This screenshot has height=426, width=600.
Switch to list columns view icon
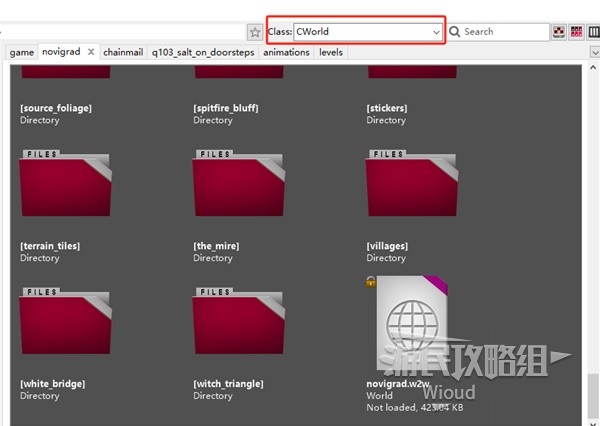pyautogui.click(x=594, y=32)
